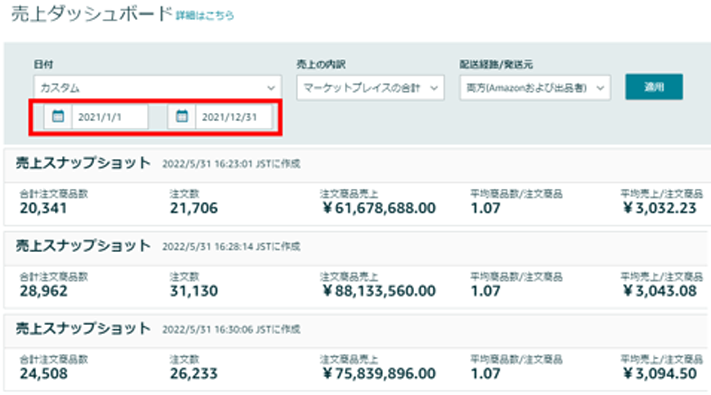The height and width of the screenshot is (395, 711).
Task: Click the chevron on the カスタム dropdown
Action: point(271,88)
